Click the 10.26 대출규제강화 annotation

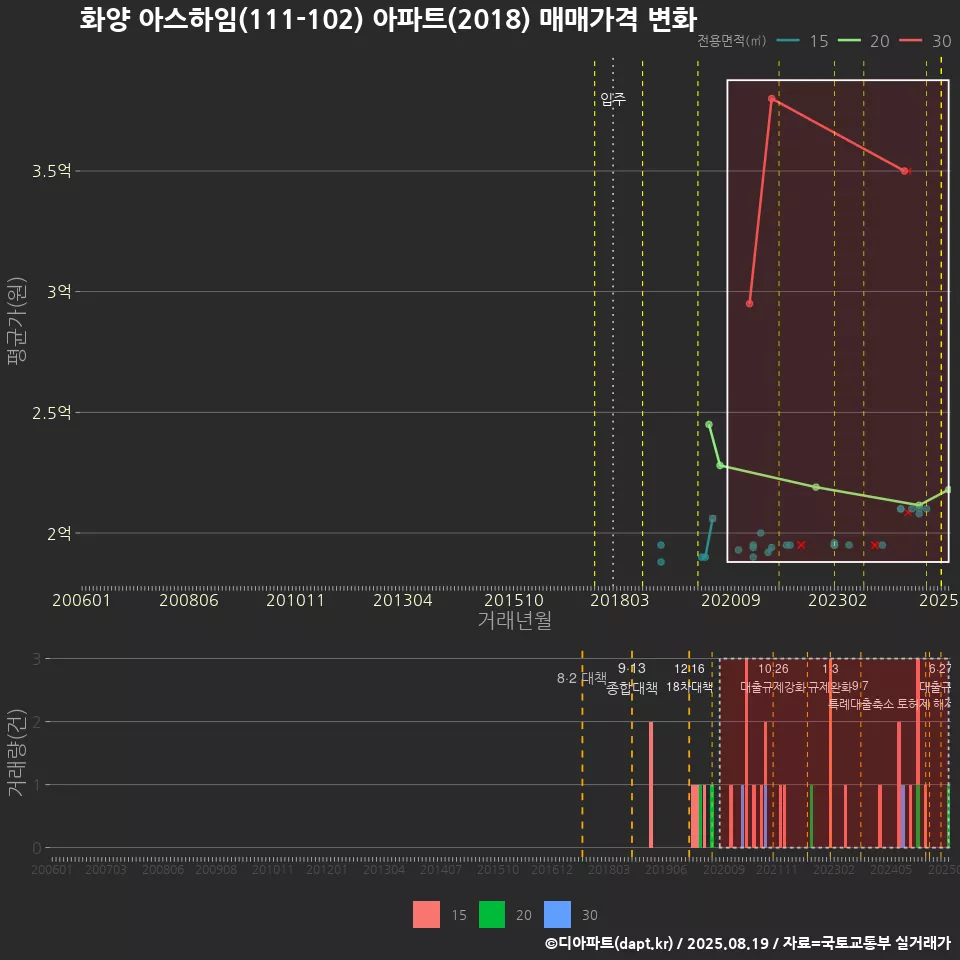(773, 678)
